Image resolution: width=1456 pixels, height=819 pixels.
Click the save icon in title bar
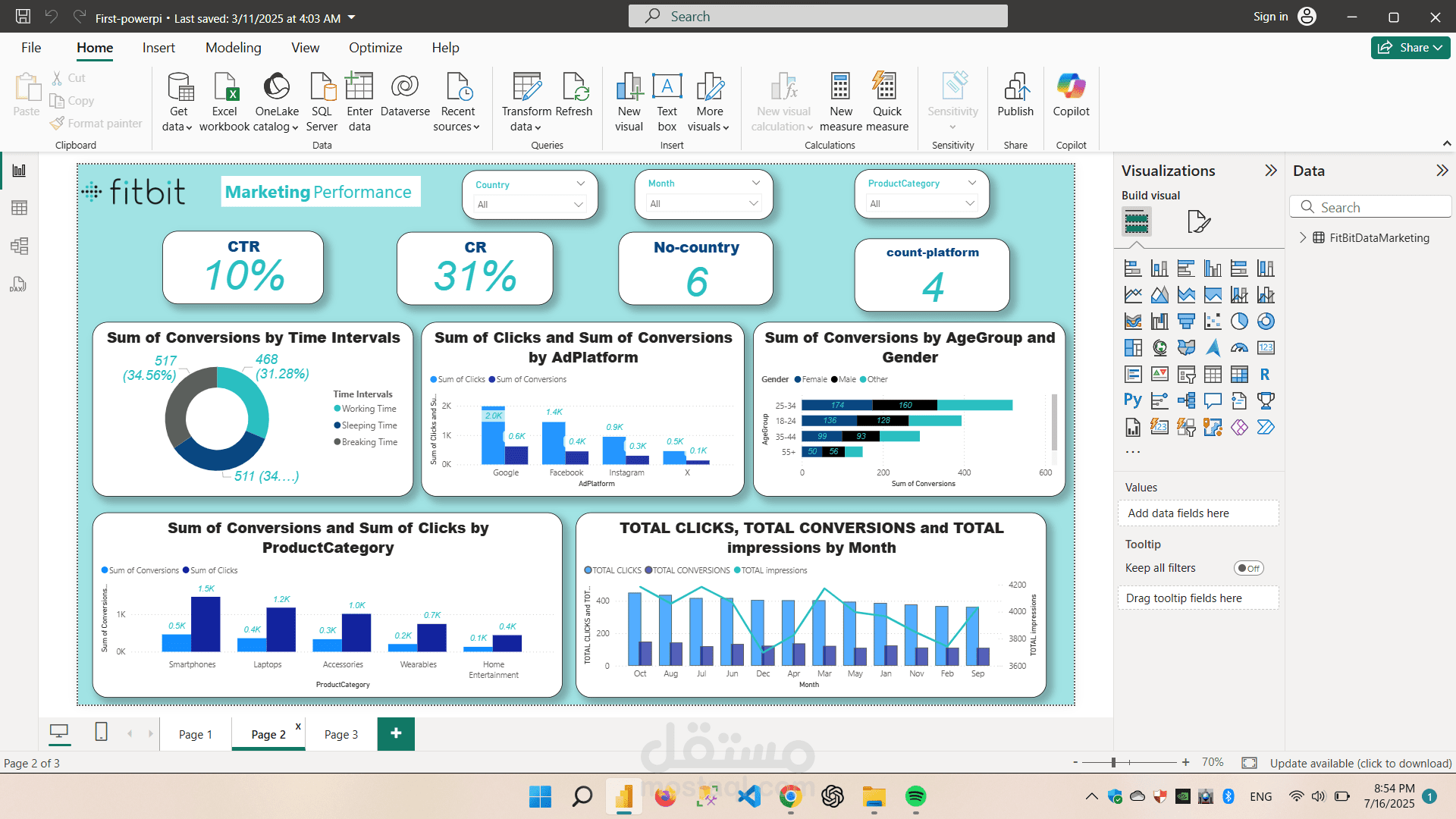(x=23, y=16)
